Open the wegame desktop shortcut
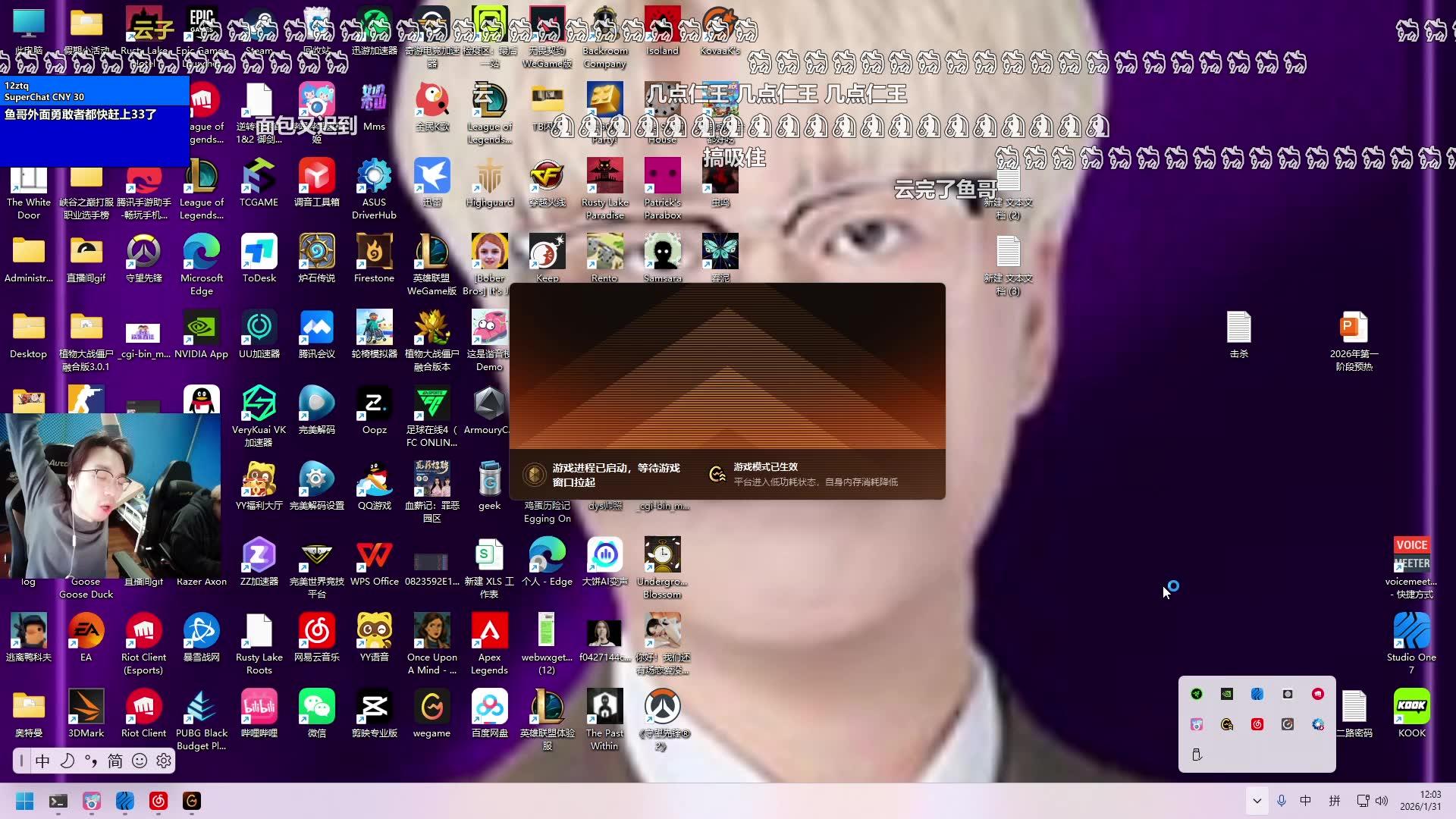This screenshot has height=819, width=1456. [431, 714]
